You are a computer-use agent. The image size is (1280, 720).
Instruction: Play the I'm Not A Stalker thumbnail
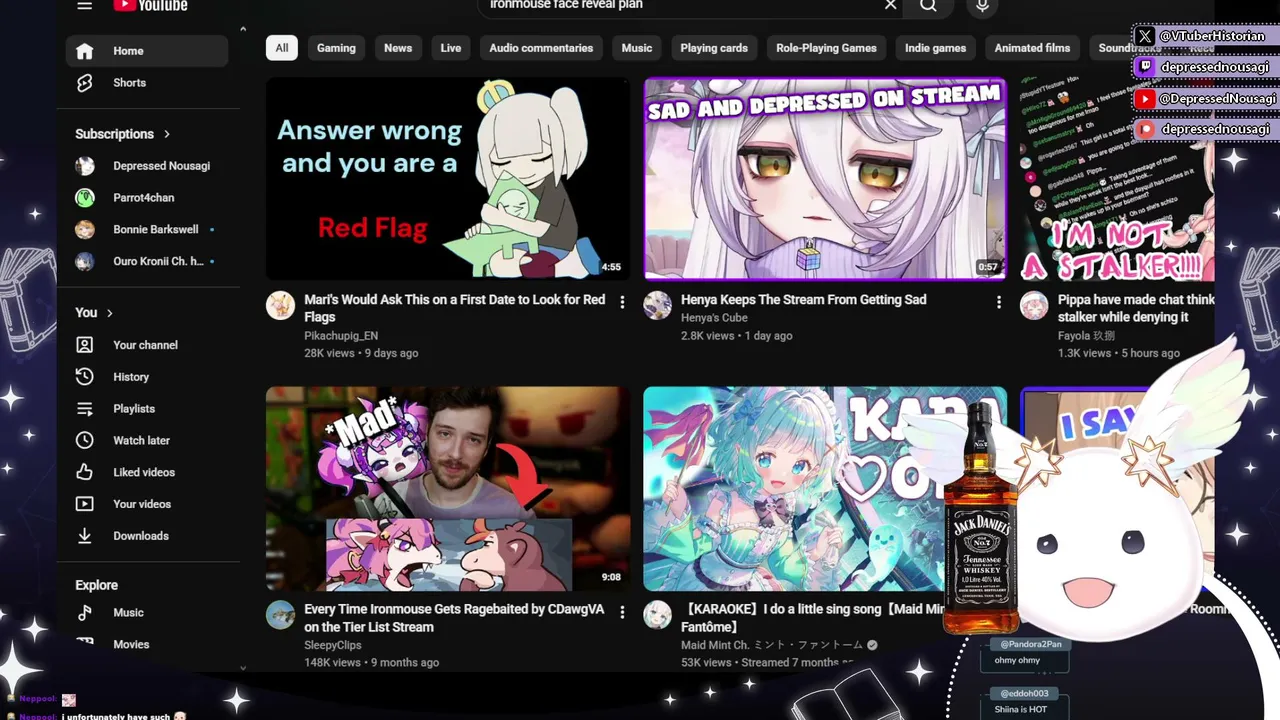pyautogui.click(x=1117, y=179)
